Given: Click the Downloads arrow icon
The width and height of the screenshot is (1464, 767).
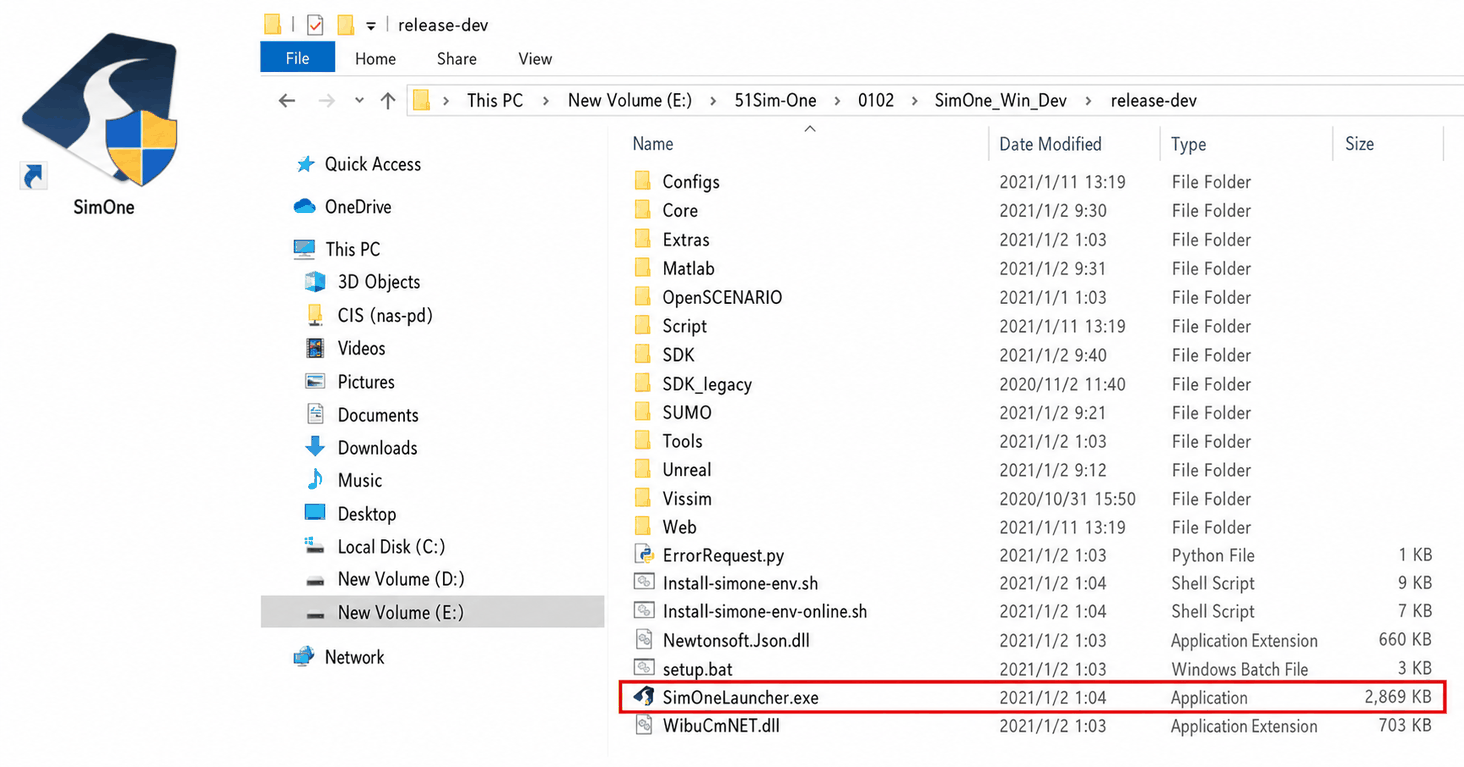Looking at the screenshot, I should click(315, 447).
